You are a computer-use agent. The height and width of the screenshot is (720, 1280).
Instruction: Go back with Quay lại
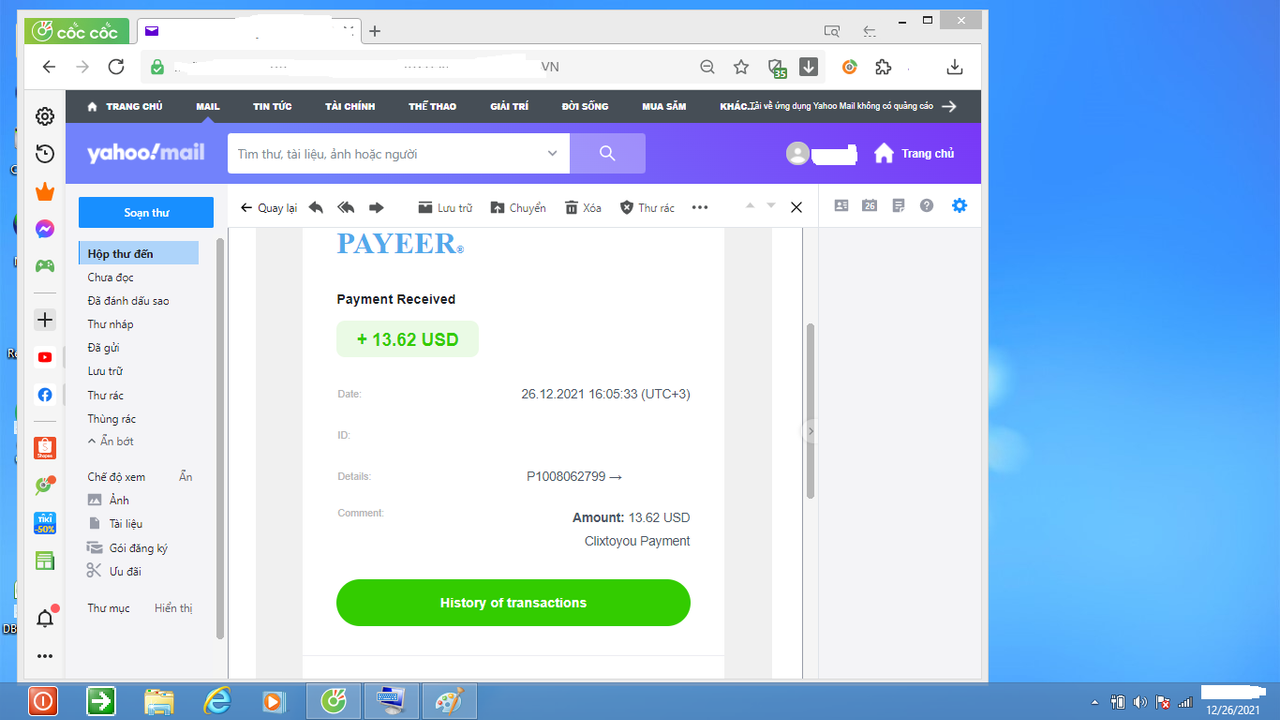pyautogui.click(x=269, y=208)
